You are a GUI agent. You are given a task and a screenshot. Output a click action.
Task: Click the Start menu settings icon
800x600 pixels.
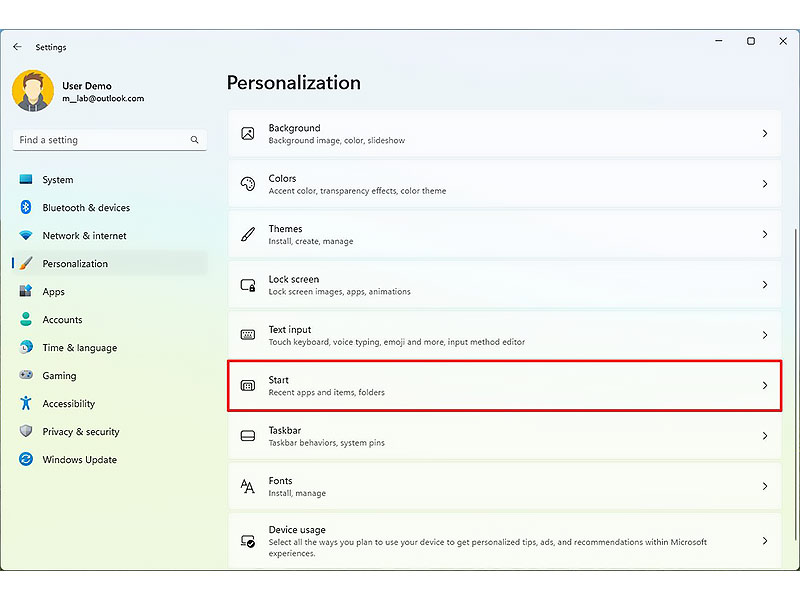click(x=247, y=386)
